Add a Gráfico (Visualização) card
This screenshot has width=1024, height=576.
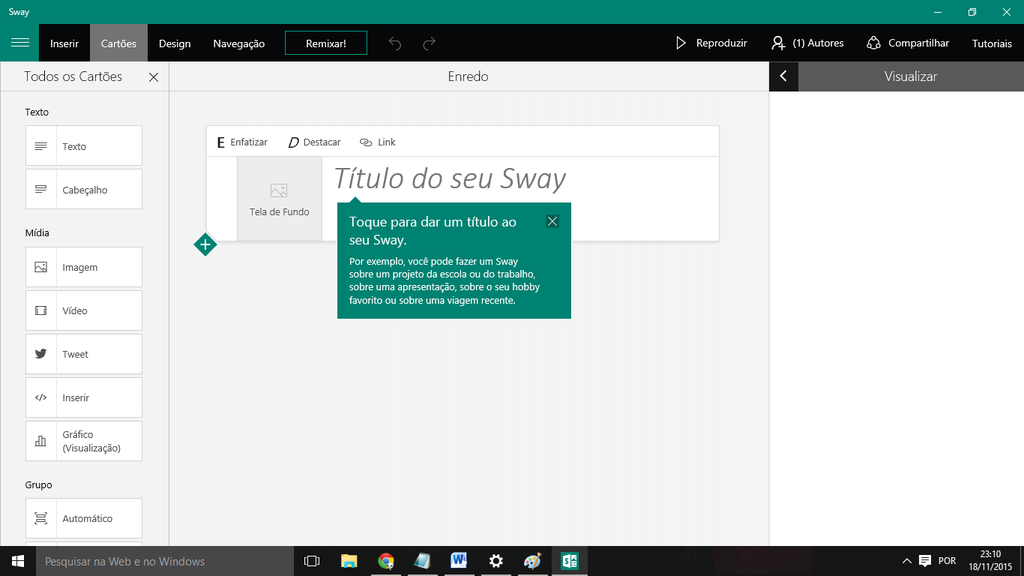tap(84, 441)
